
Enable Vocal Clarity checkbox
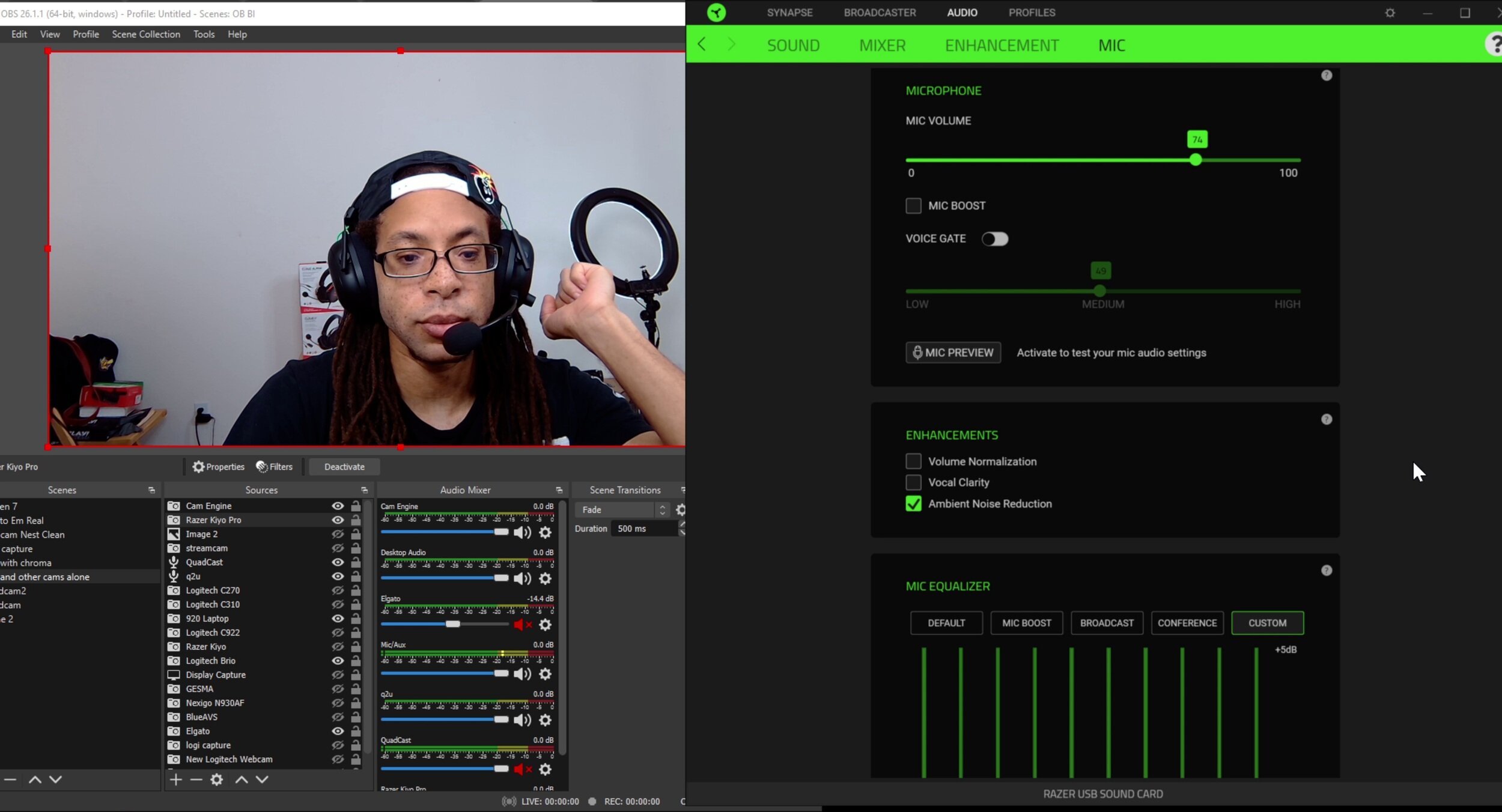(913, 482)
